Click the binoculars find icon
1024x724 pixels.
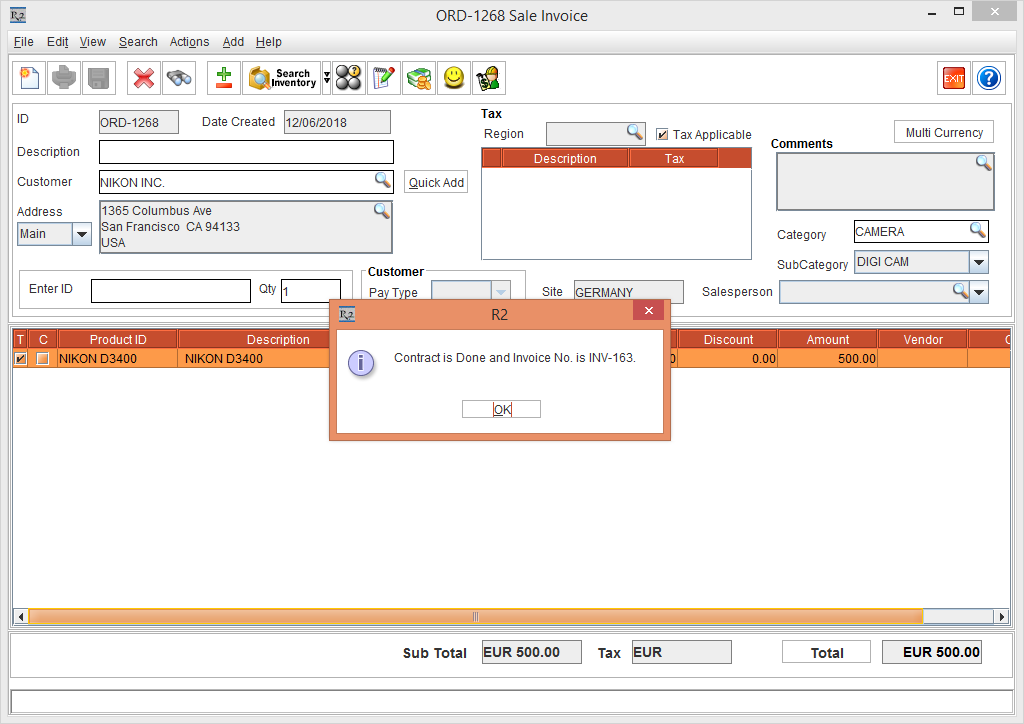[x=179, y=78]
